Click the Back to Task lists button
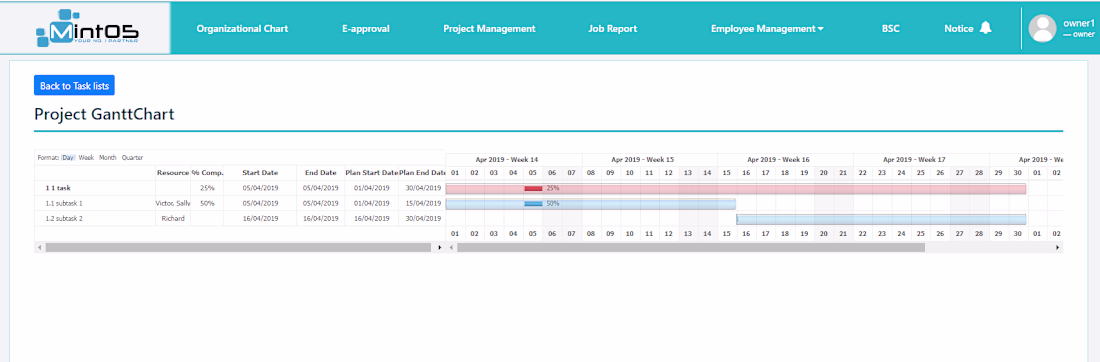Viewport: 1100px width, 362px height. (74, 86)
